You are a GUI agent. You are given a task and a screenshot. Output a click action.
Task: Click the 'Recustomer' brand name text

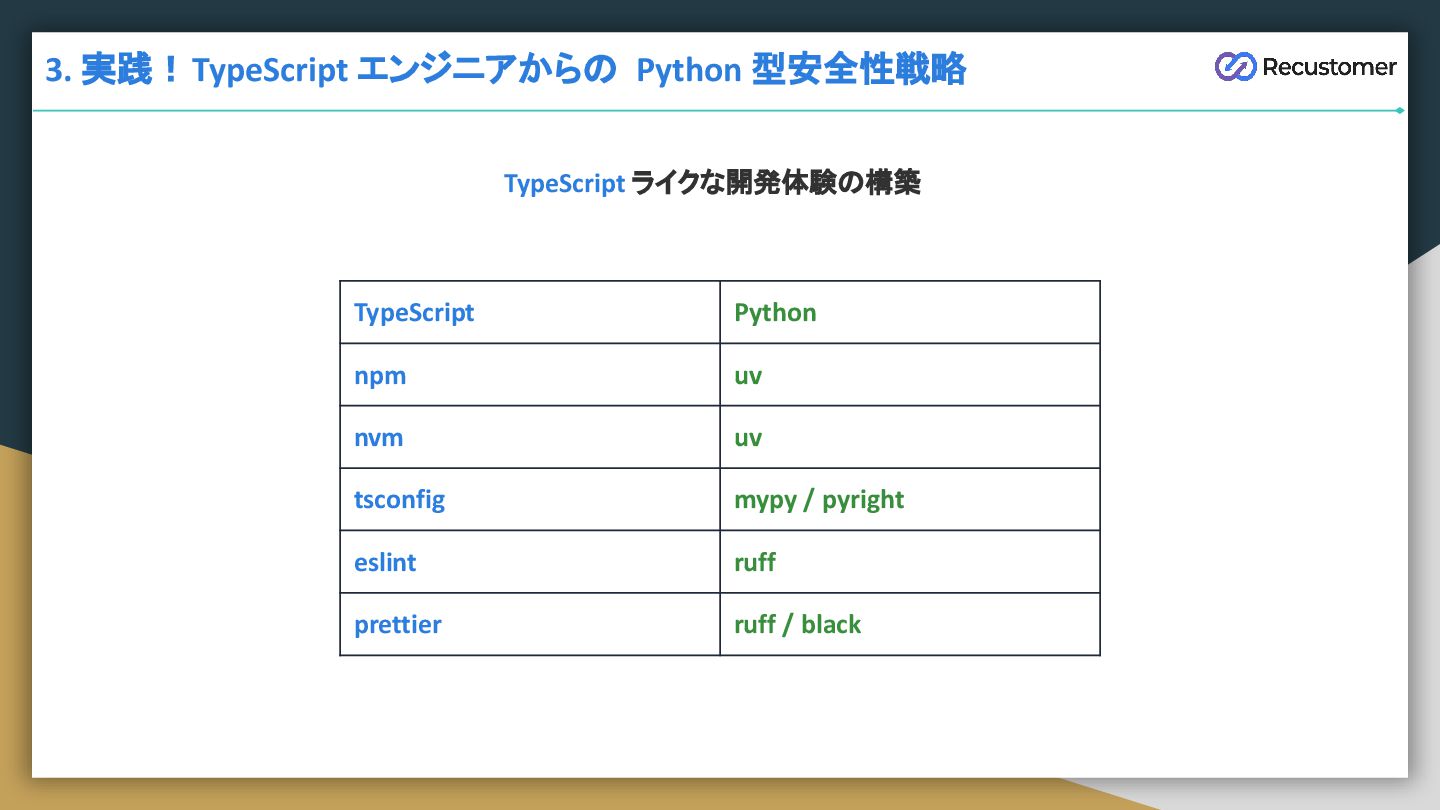coord(1329,67)
